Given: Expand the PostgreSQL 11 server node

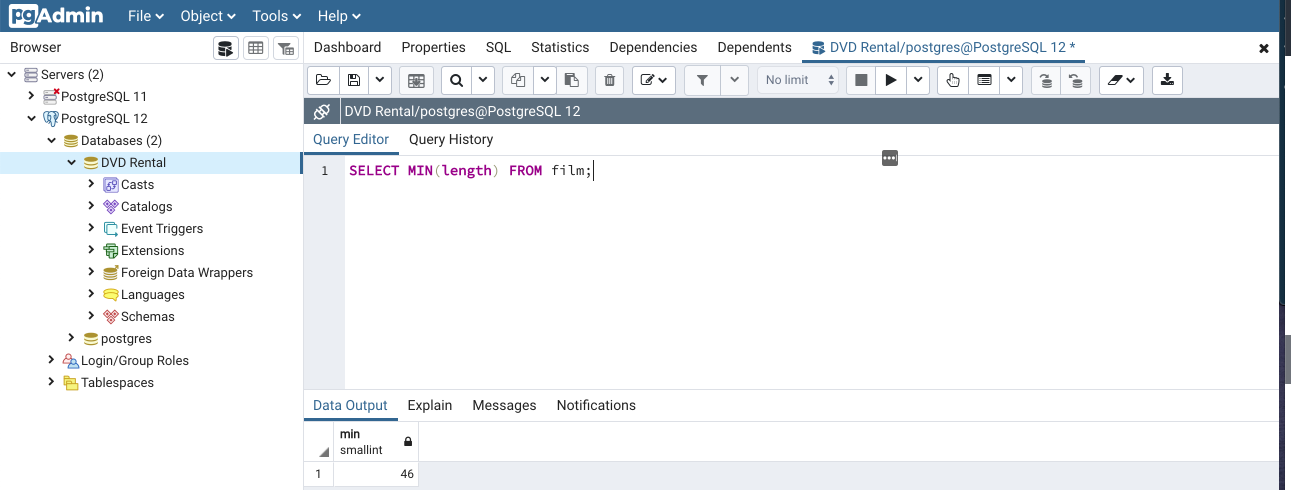Looking at the screenshot, I should [x=32, y=96].
